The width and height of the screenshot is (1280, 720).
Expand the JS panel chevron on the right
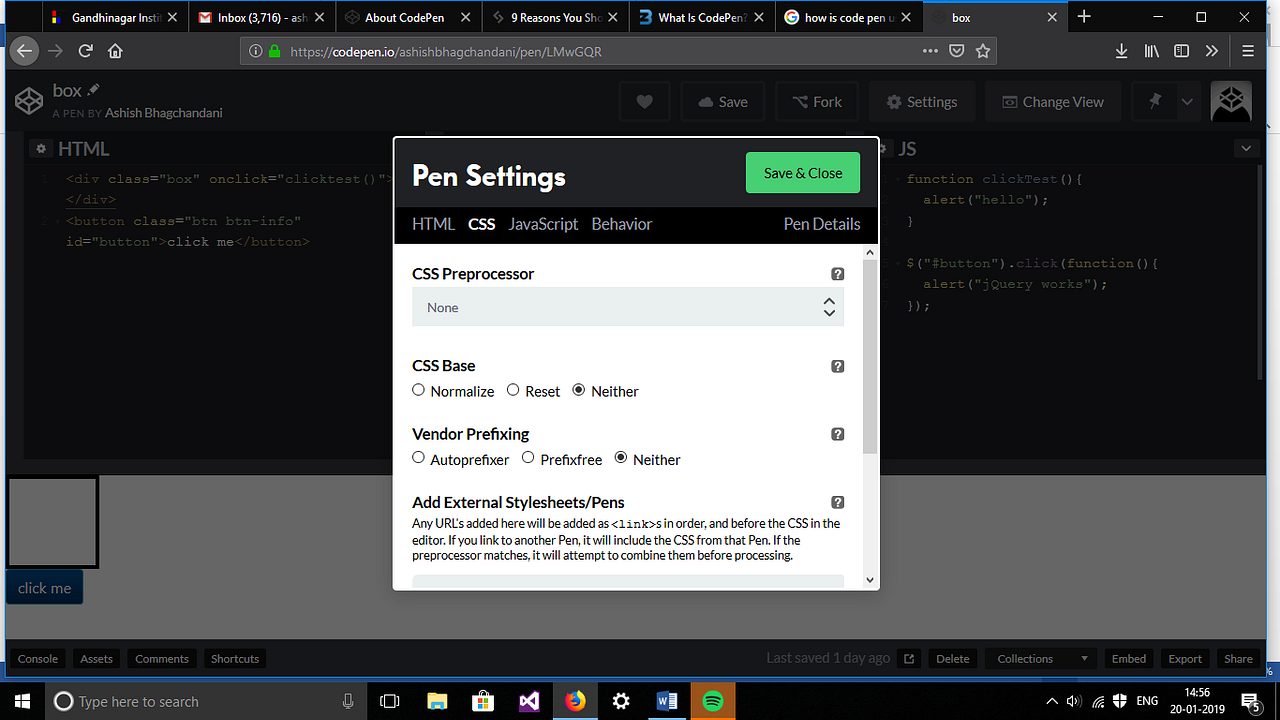click(1246, 147)
